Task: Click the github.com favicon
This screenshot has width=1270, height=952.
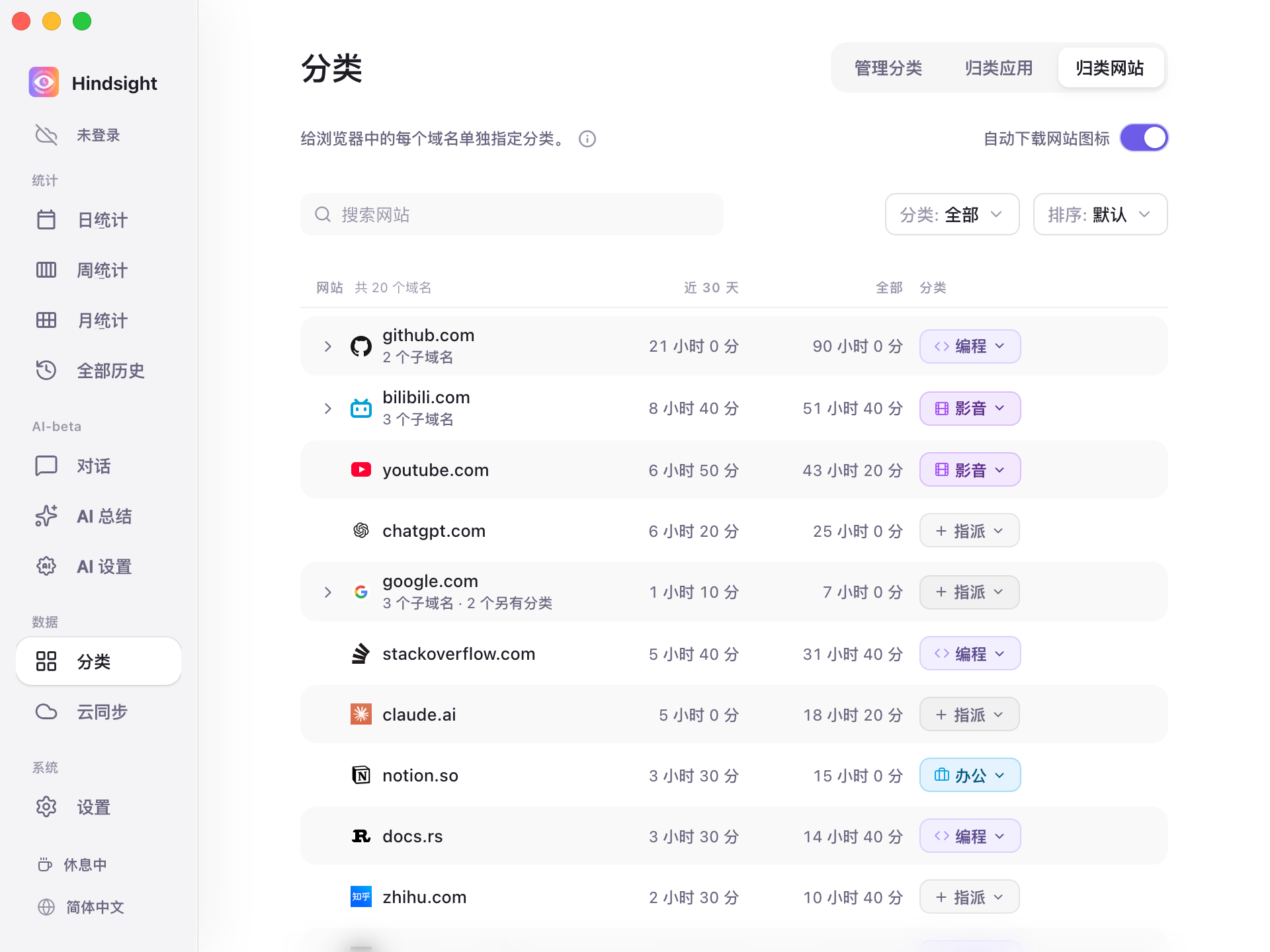Action: coord(361,346)
